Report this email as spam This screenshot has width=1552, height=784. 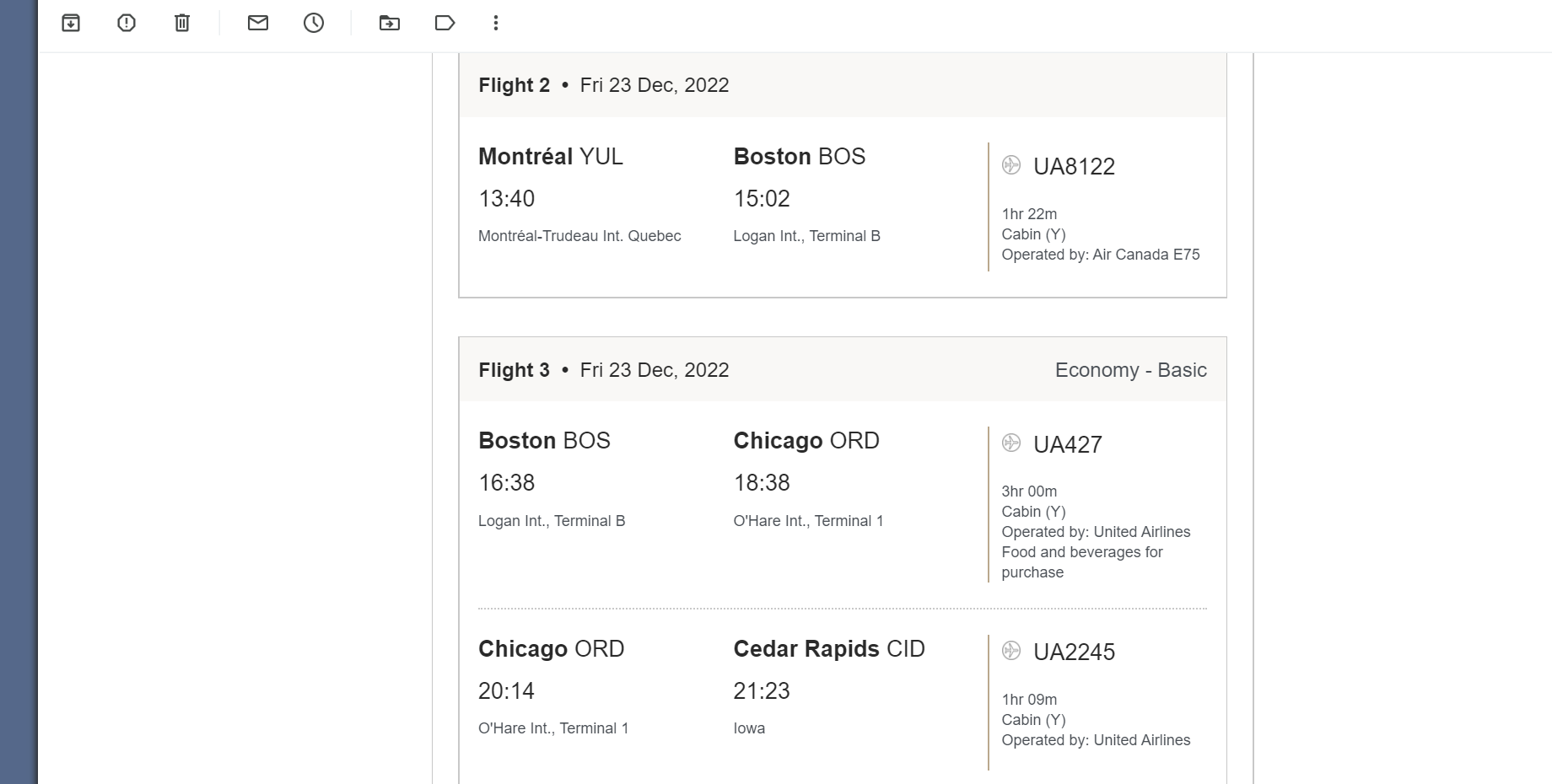point(127,23)
